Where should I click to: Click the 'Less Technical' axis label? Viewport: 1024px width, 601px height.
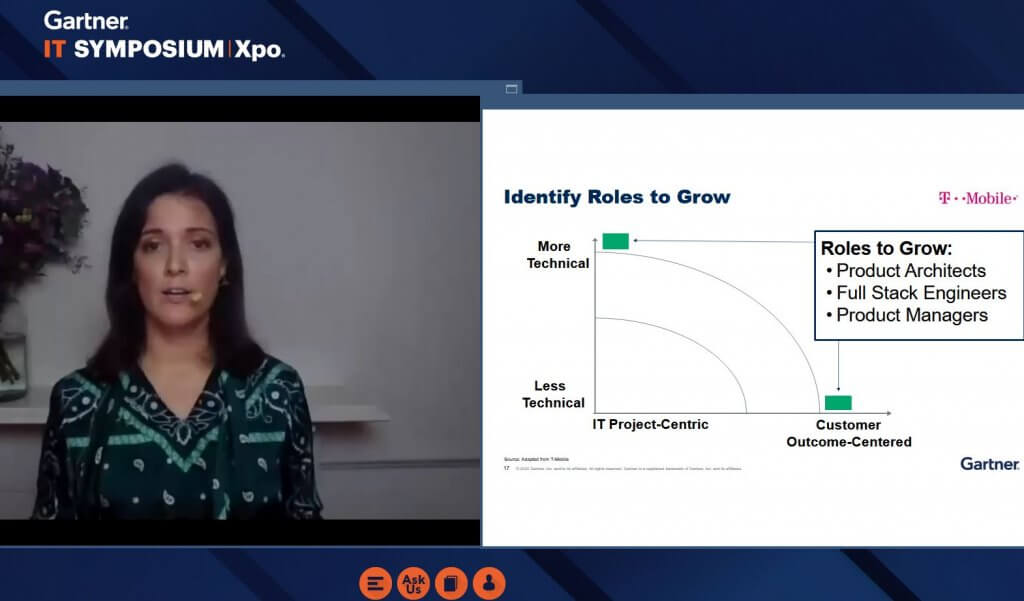[552, 394]
